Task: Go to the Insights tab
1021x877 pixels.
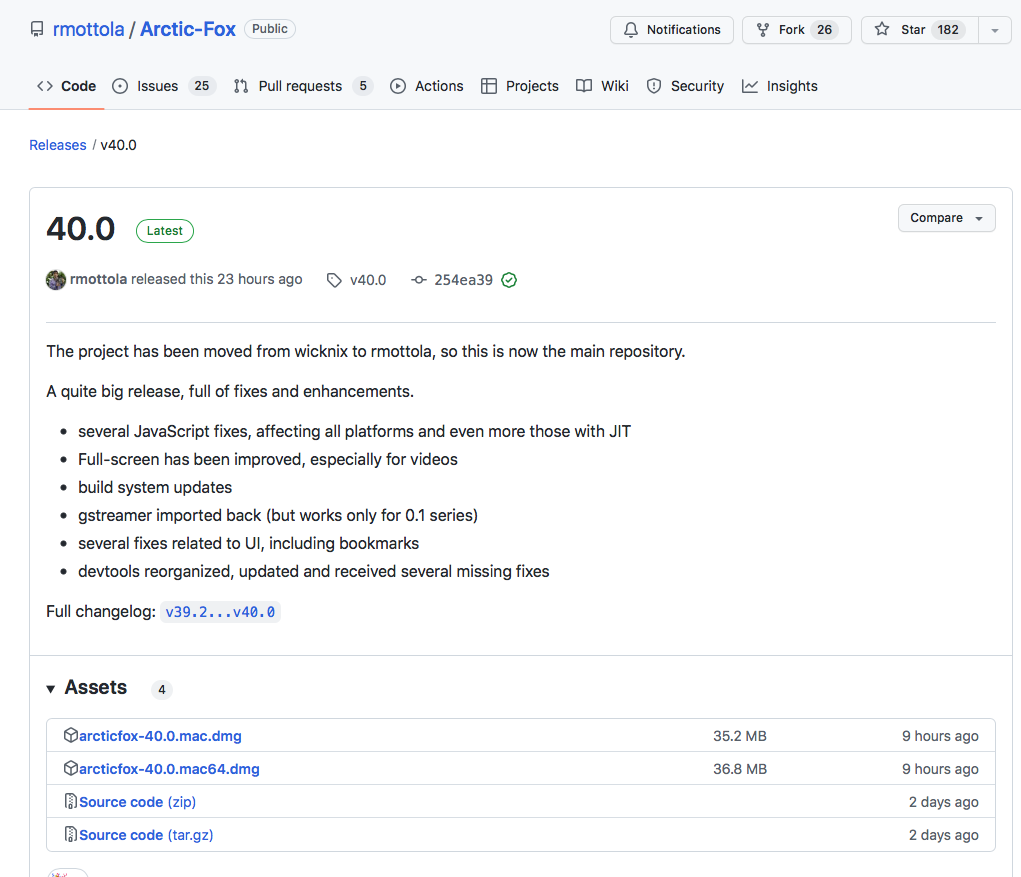Action: coord(780,86)
